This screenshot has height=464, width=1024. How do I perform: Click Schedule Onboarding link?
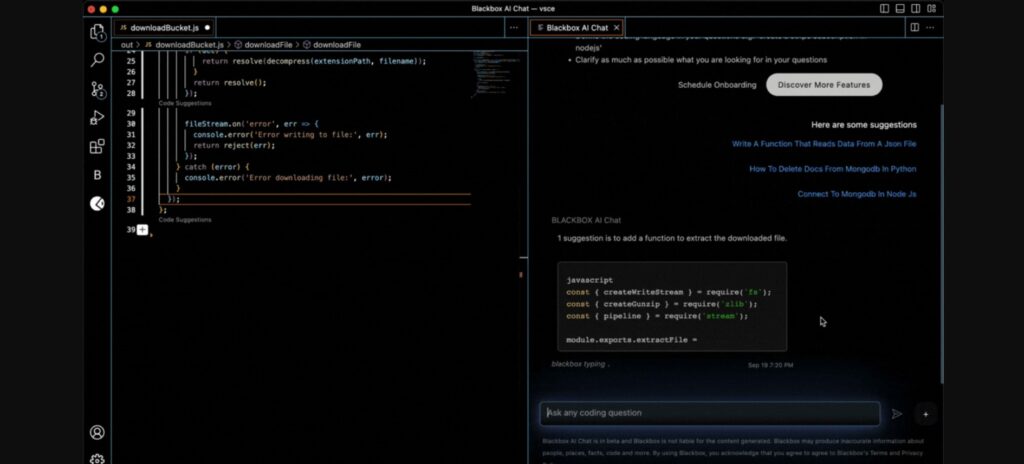point(716,85)
